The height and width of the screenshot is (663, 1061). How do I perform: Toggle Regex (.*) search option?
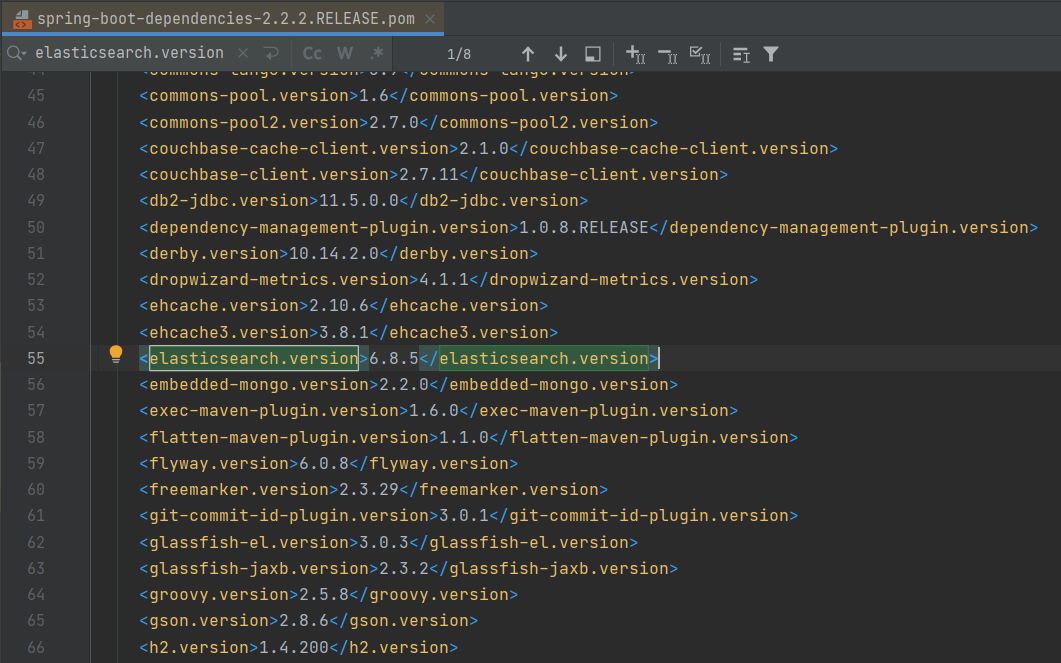click(377, 53)
